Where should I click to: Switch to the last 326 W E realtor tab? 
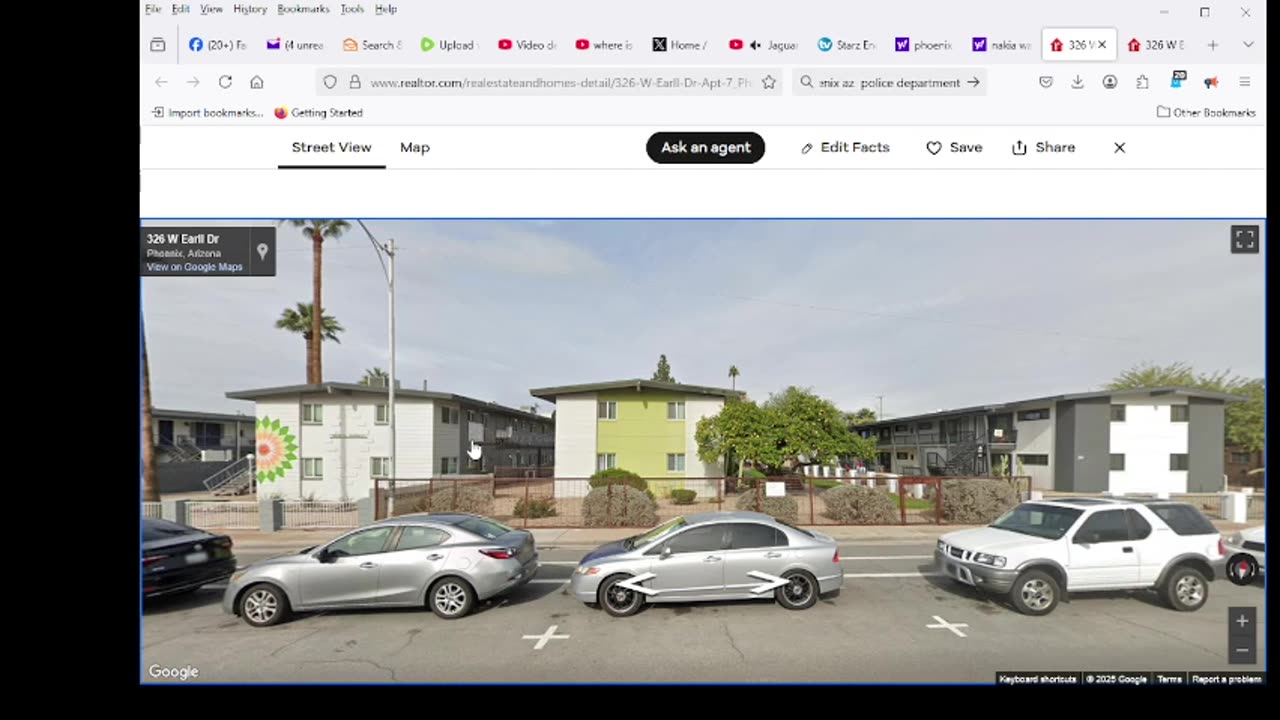tap(1156, 45)
